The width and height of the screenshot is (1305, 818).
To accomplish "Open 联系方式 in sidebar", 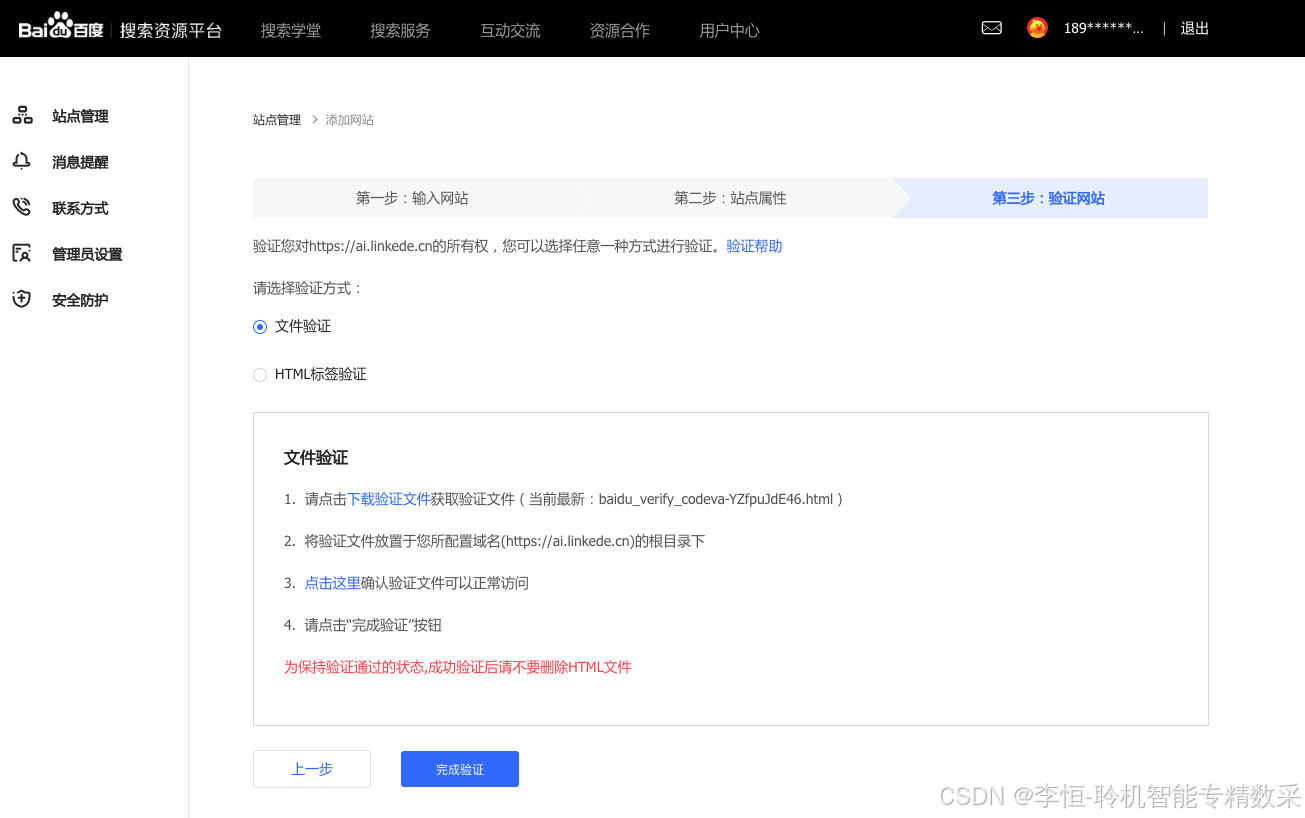I will pyautogui.click(x=80, y=208).
